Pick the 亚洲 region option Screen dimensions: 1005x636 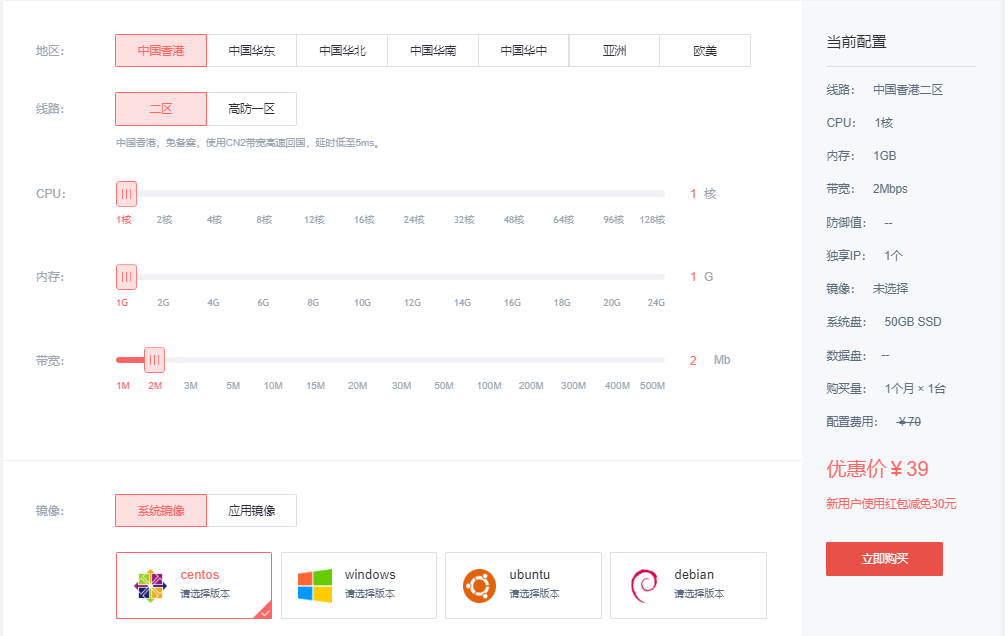pos(615,51)
